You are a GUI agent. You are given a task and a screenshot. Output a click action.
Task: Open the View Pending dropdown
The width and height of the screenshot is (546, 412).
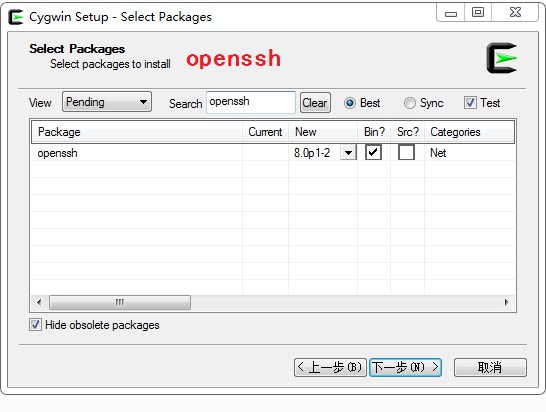click(x=107, y=102)
